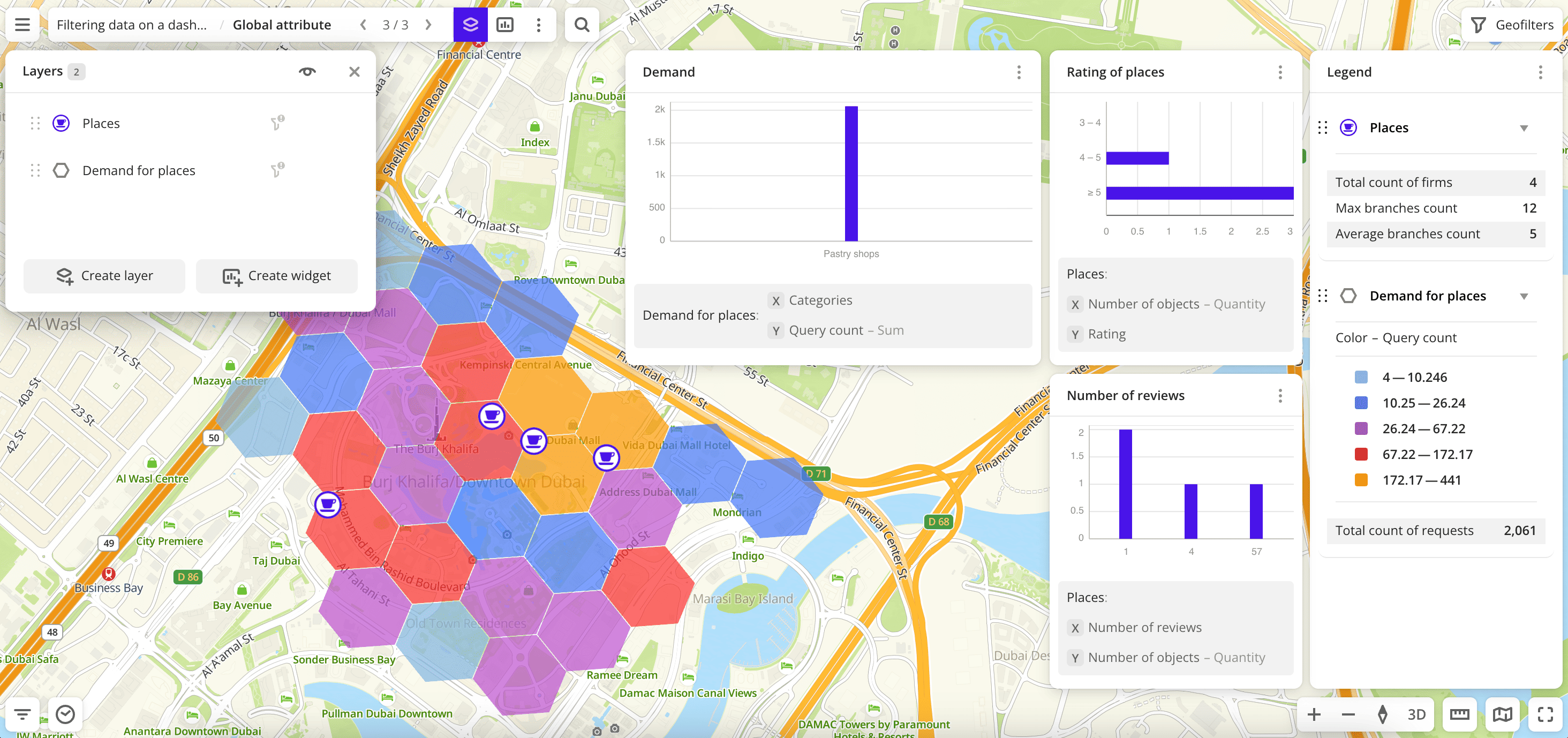The image size is (1568, 738).
Task: Enter fullscreen map mode
Action: pos(1545,714)
